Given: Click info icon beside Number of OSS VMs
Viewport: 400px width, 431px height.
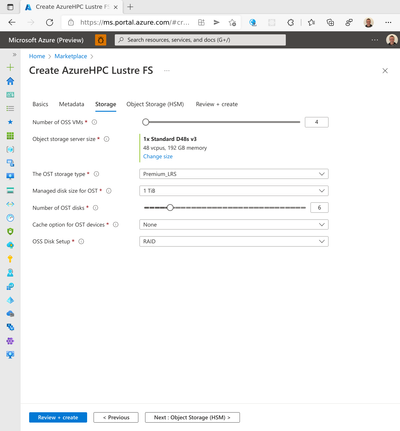Looking at the screenshot, I should [94, 122].
